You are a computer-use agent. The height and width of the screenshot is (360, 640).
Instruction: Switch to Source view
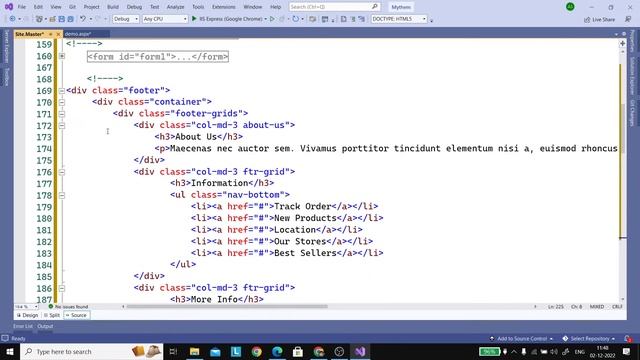(76, 315)
